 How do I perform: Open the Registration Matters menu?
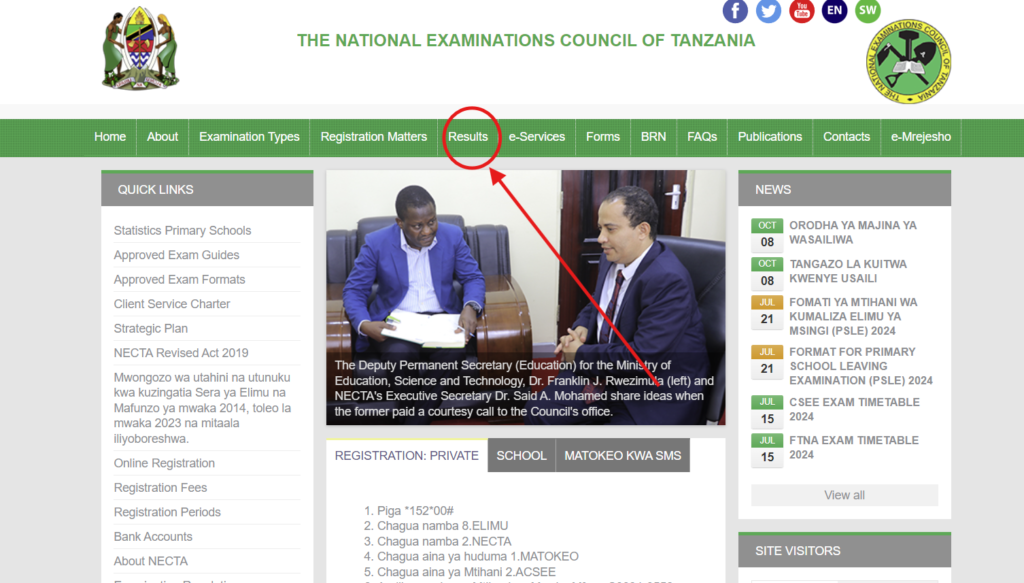coord(374,137)
